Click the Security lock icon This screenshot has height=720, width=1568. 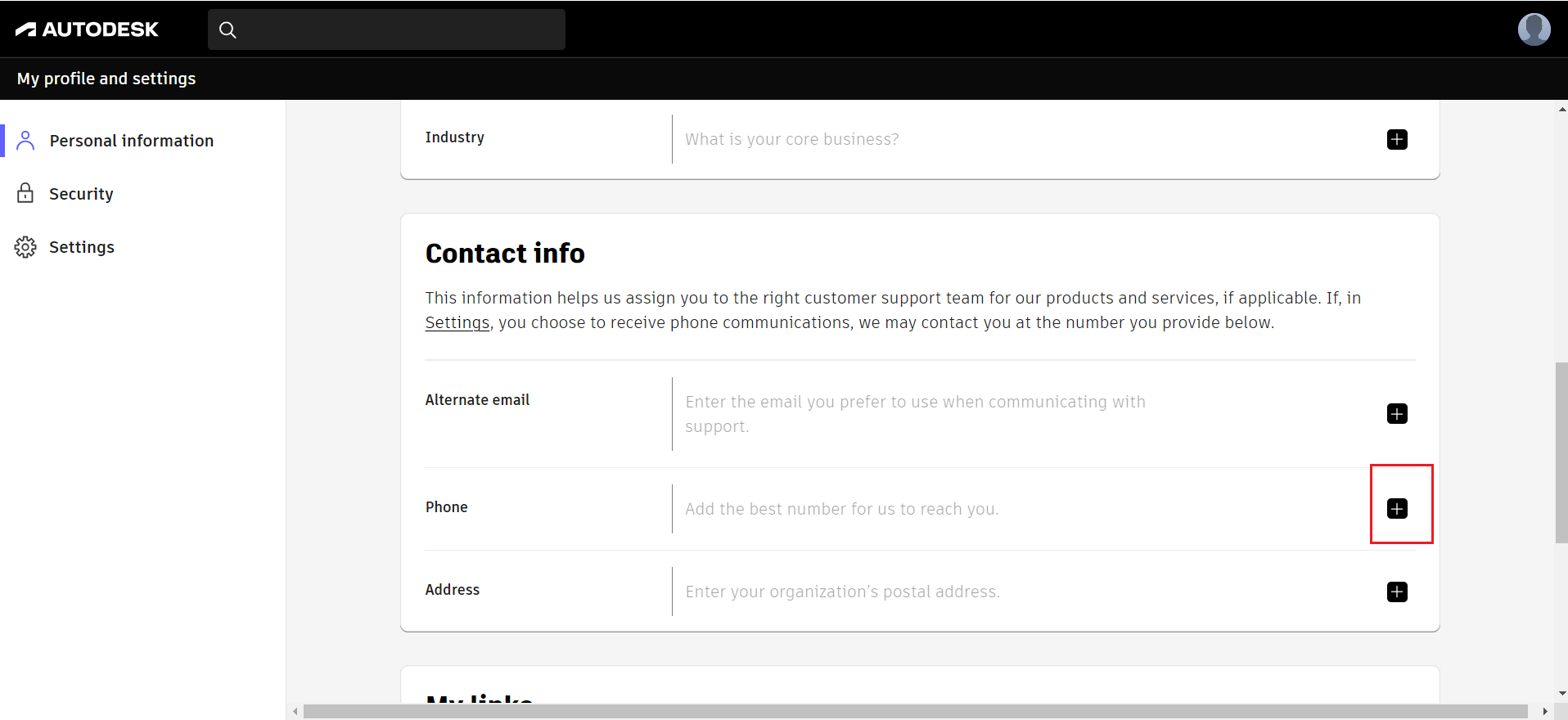pyautogui.click(x=25, y=194)
